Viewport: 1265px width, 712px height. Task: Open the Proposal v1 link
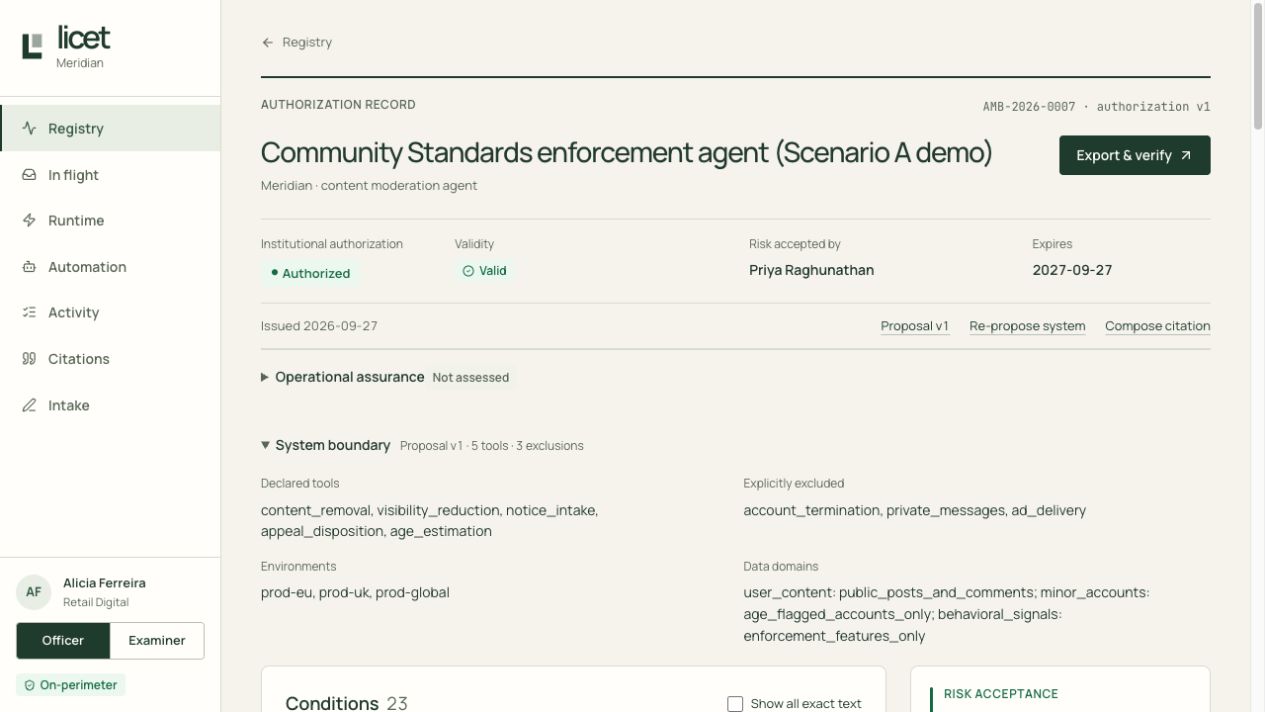(x=915, y=326)
